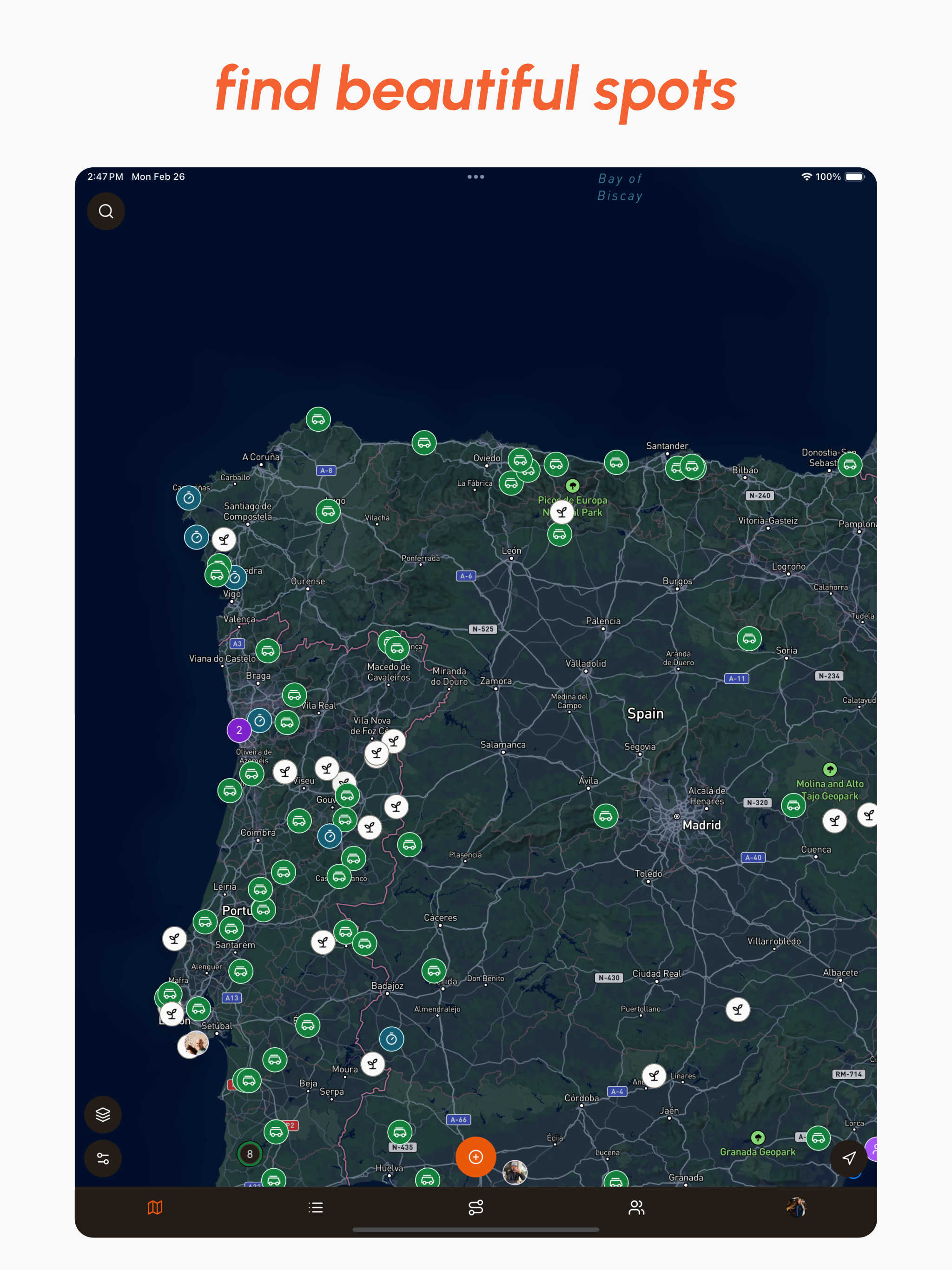Image resolution: width=952 pixels, height=1270 pixels.
Task: Select camper marker west of Santander near Oviedo
Action: (616, 463)
